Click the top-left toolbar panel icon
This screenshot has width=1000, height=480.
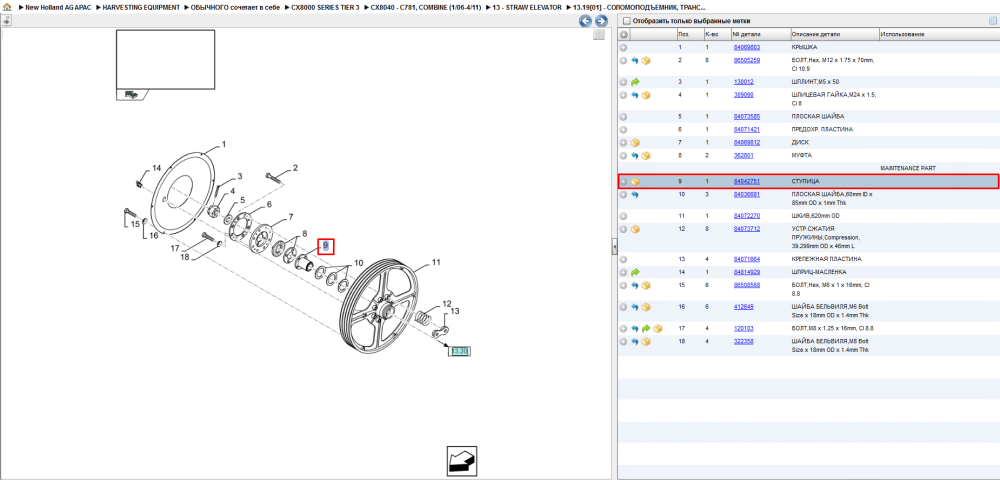(6, 20)
